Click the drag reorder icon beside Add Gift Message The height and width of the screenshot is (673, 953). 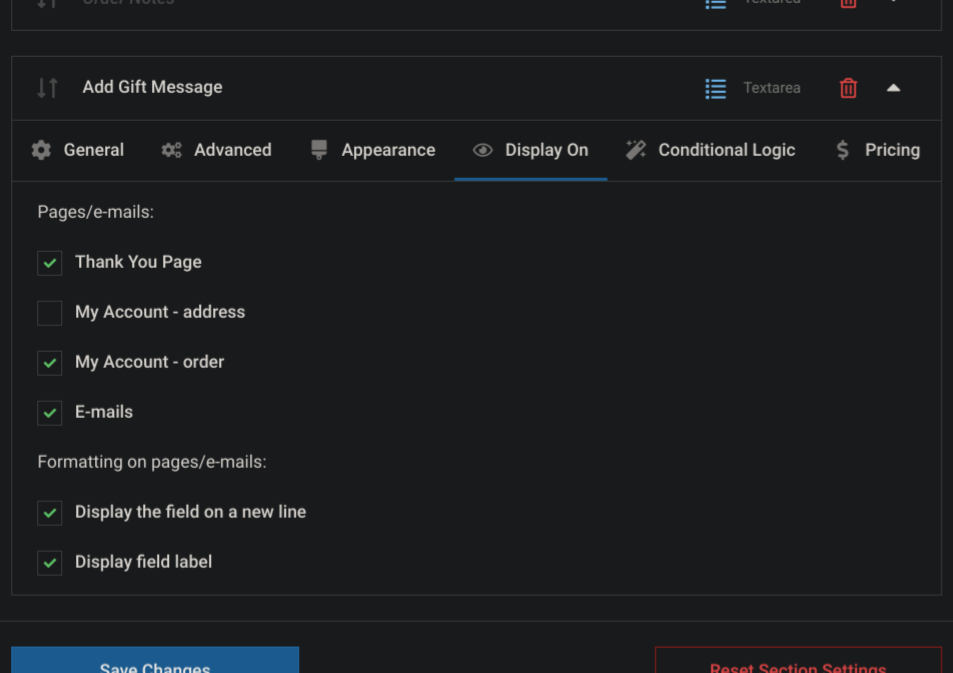(46, 87)
